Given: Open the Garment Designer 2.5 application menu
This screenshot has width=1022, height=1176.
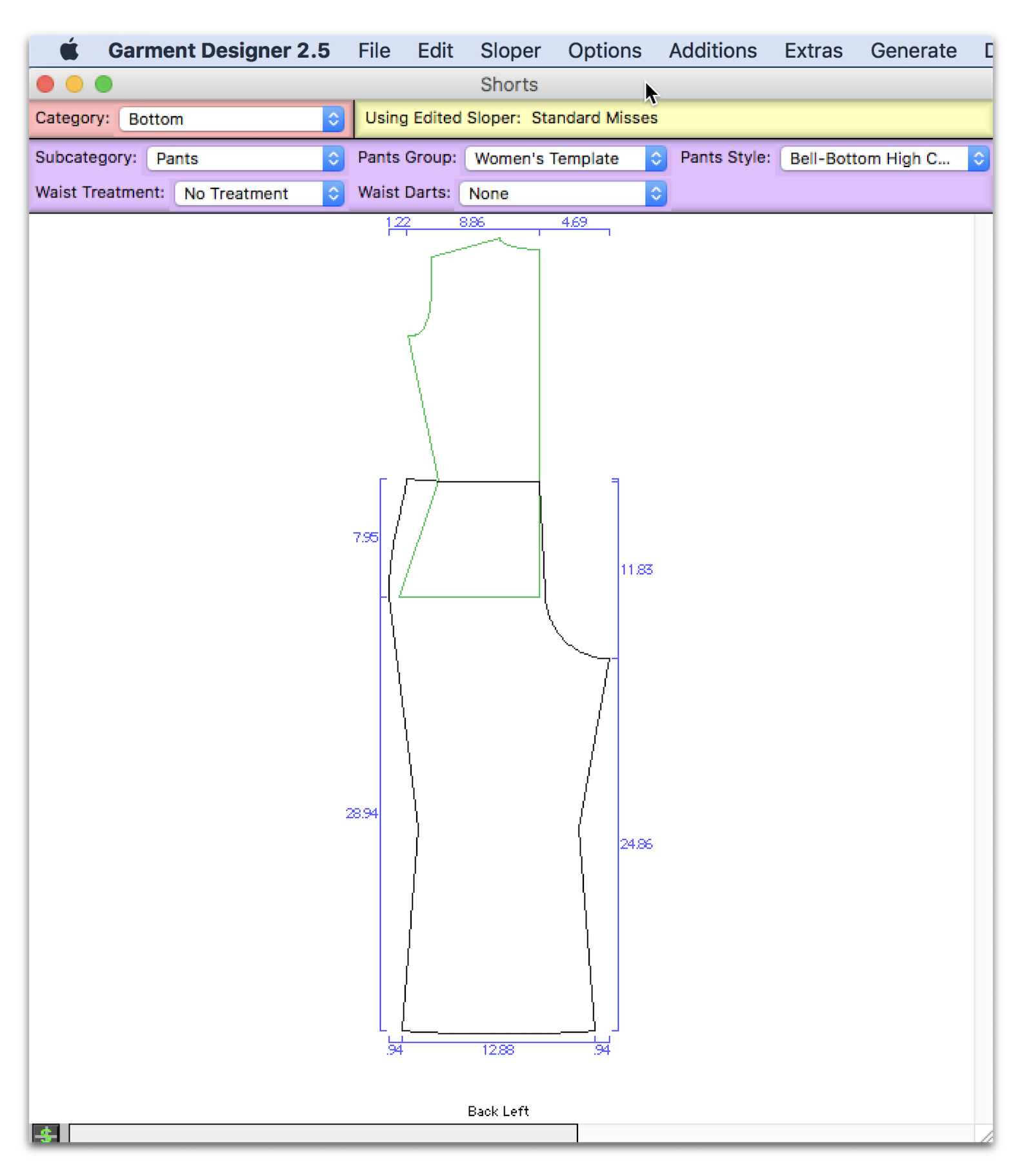Looking at the screenshot, I should click(x=219, y=50).
